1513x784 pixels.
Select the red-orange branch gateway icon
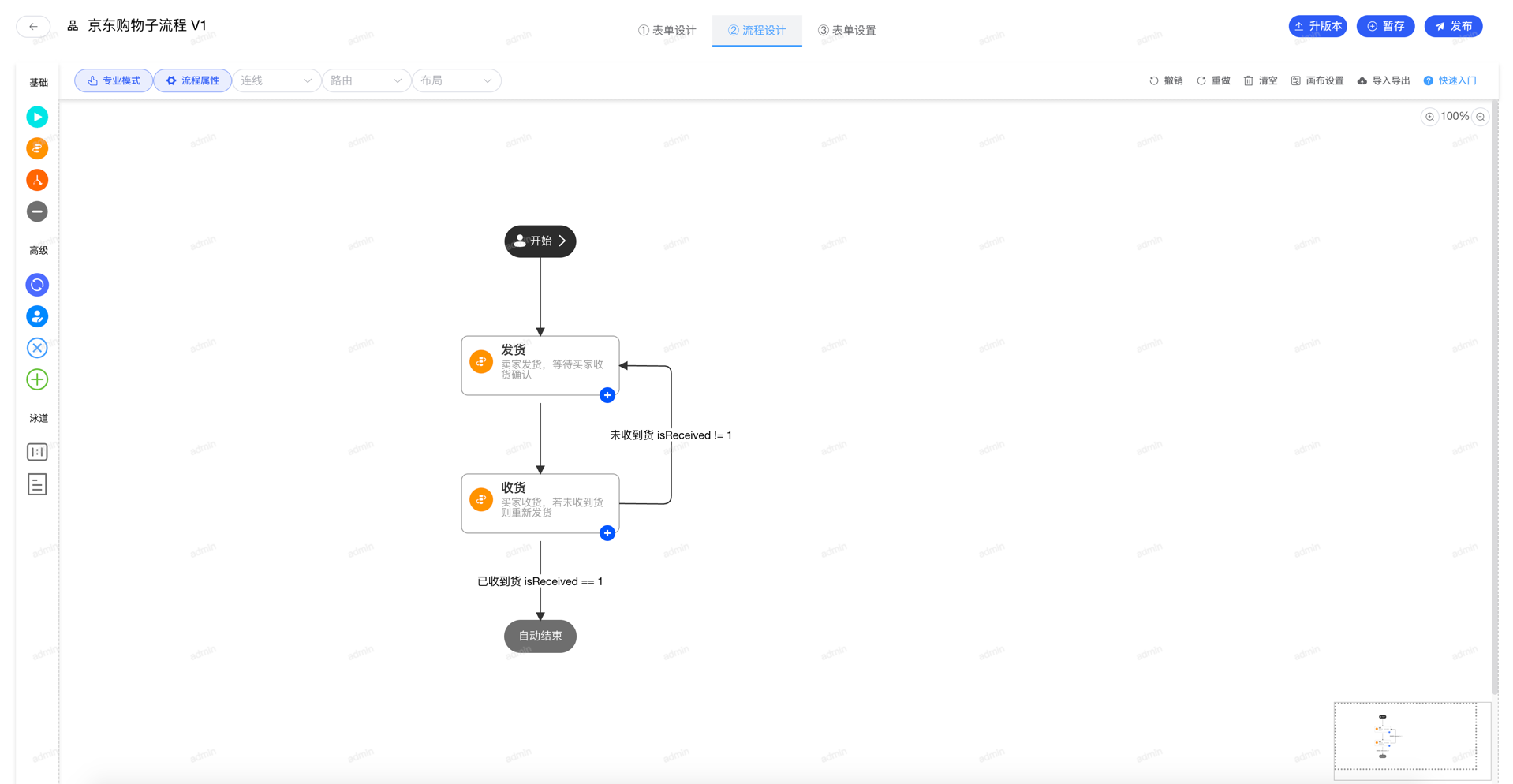click(x=37, y=180)
